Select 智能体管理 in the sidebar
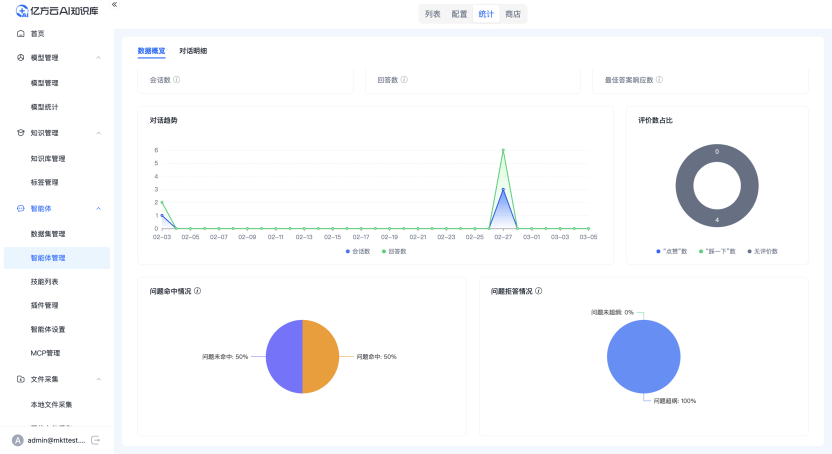This screenshot has height=454, width=832. click(x=57, y=258)
